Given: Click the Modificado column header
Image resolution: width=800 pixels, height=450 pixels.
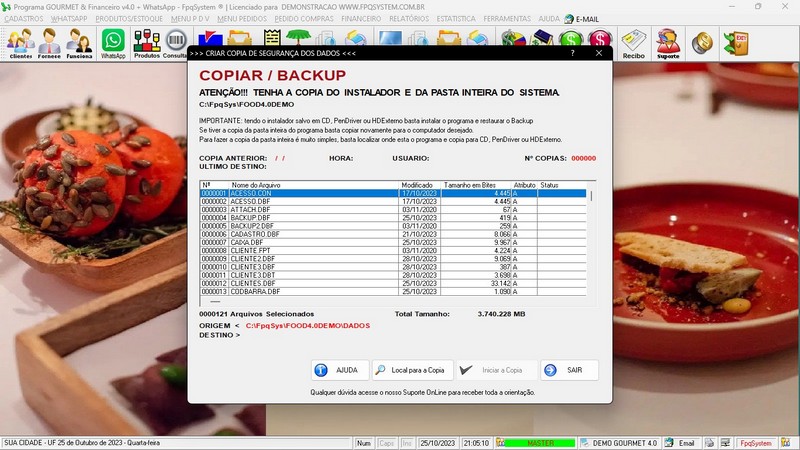Looking at the screenshot, I should pyautogui.click(x=419, y=185).
